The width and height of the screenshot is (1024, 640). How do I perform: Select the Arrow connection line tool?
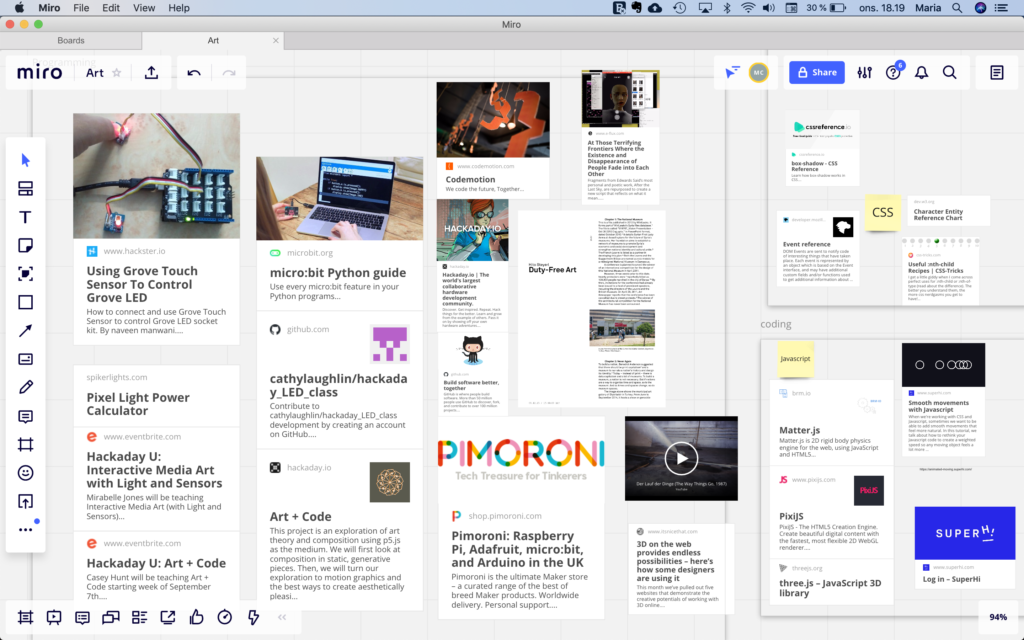point(25,330)
